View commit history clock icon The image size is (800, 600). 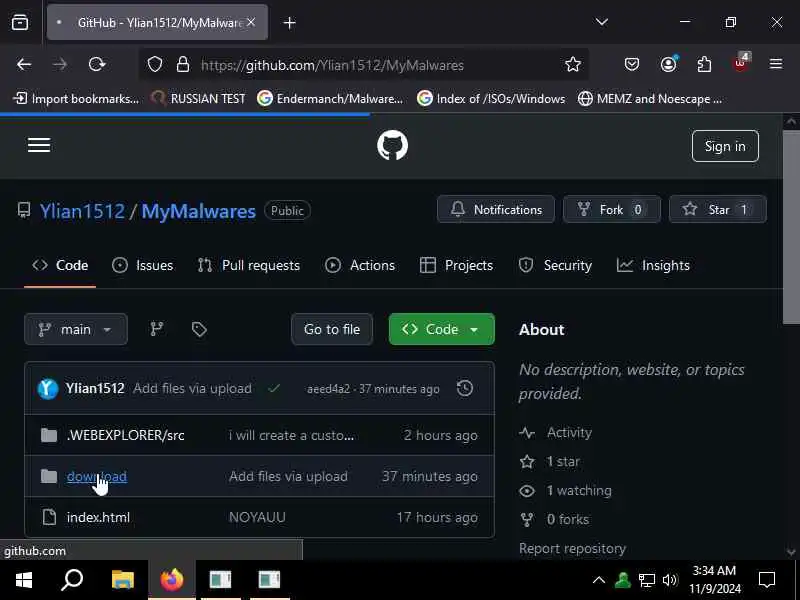465,388
